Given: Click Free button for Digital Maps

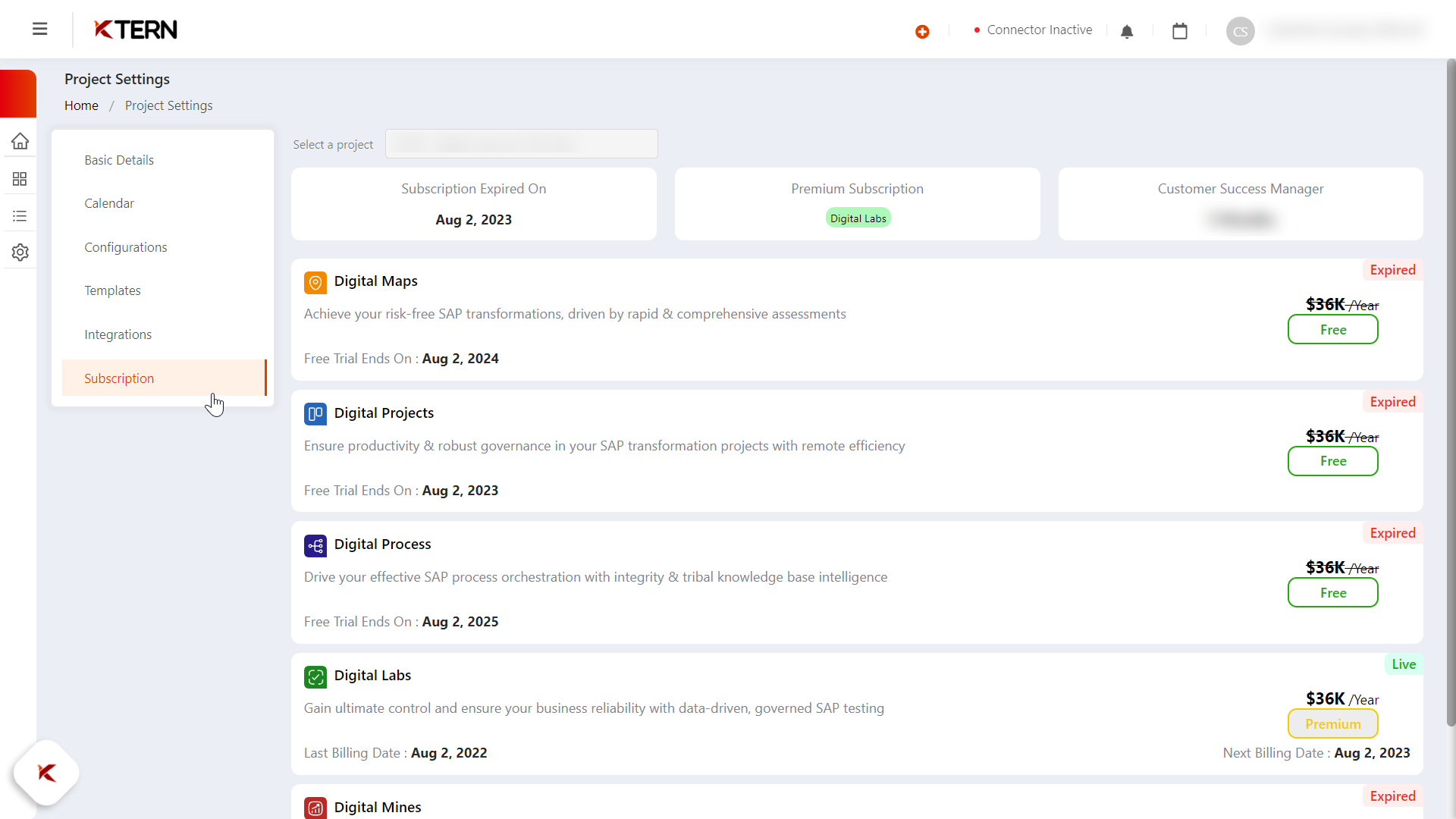Looking at the screenshot, I should (x=1332, y=329).
